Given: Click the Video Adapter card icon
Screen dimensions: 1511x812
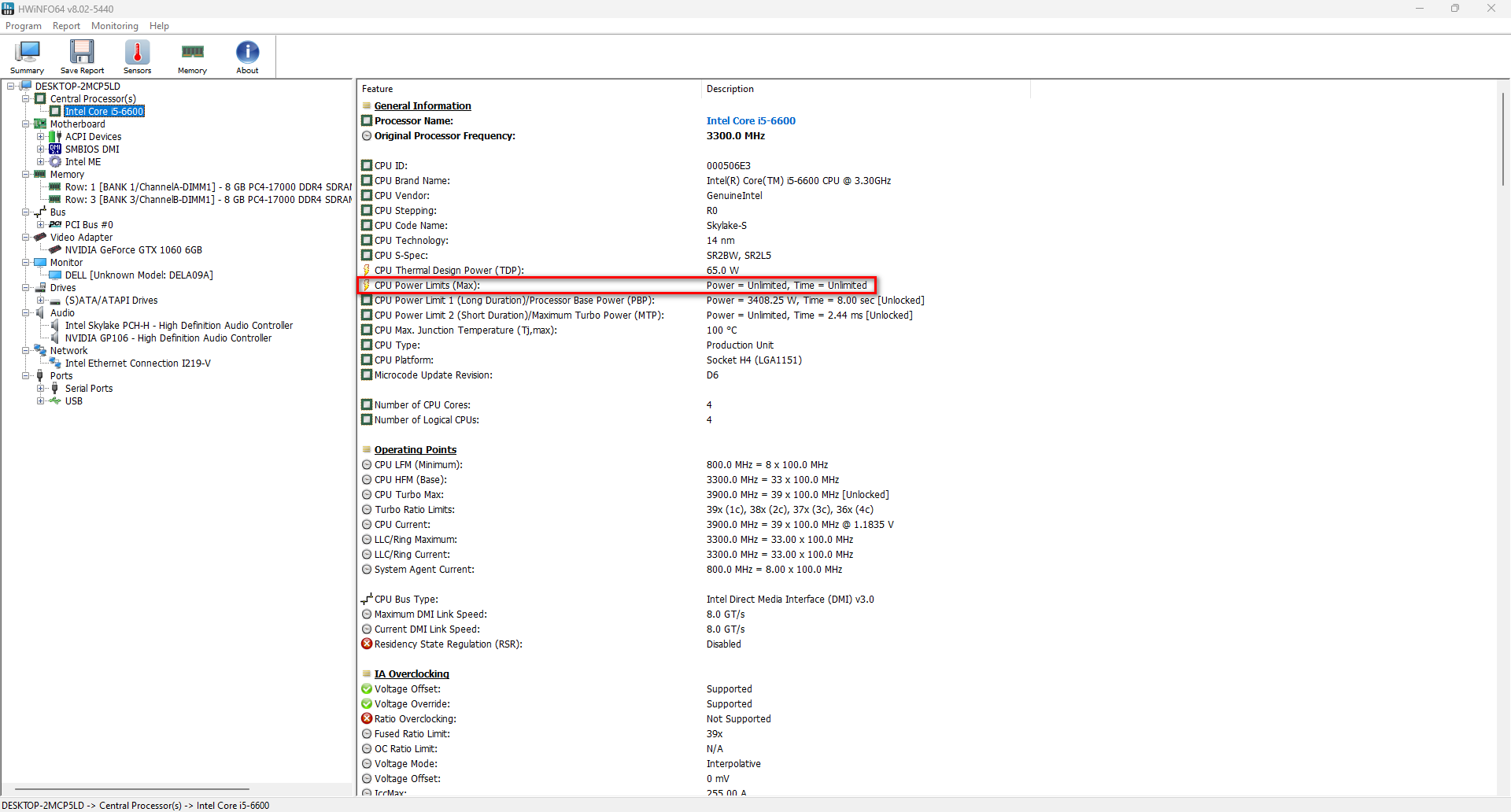Looking at the screenshot, I should point(40,237).
